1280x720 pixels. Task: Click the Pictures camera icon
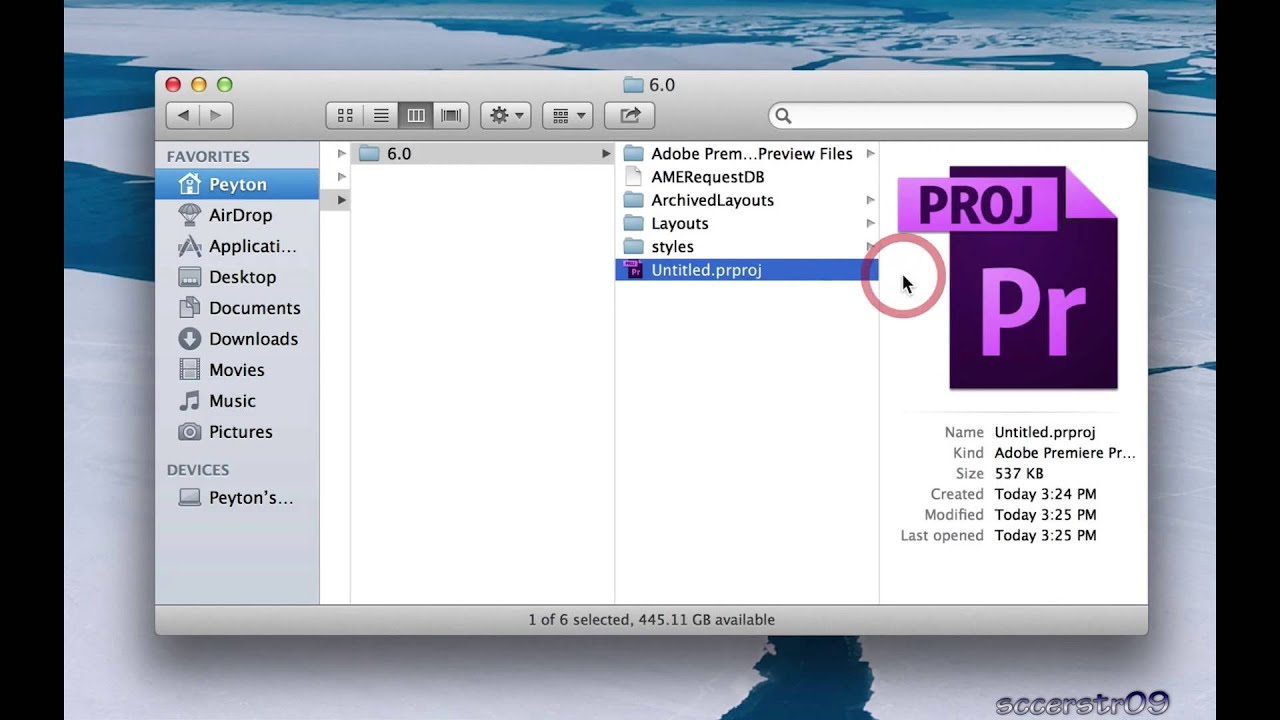tap(189, 432)
